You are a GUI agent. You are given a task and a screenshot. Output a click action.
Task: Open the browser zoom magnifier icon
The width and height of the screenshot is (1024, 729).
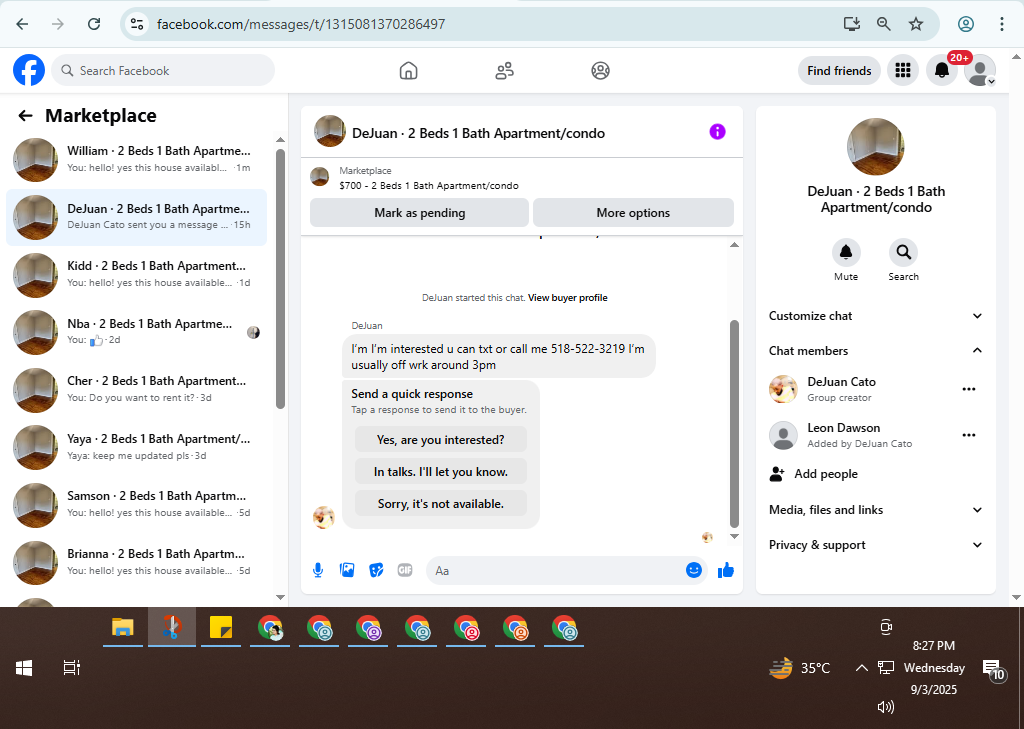883,24
